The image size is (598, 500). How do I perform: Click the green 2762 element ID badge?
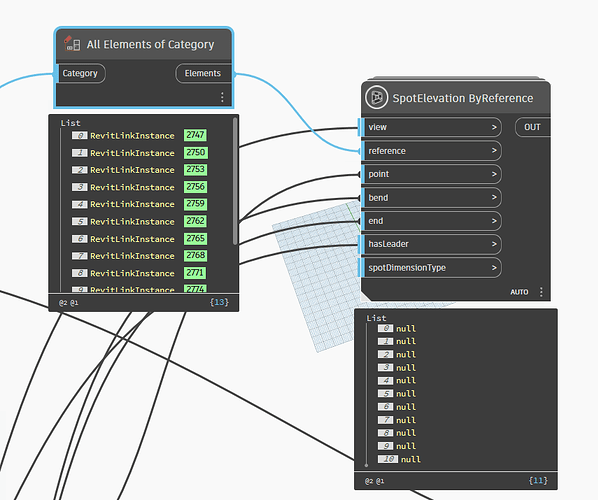coord(195,221)
